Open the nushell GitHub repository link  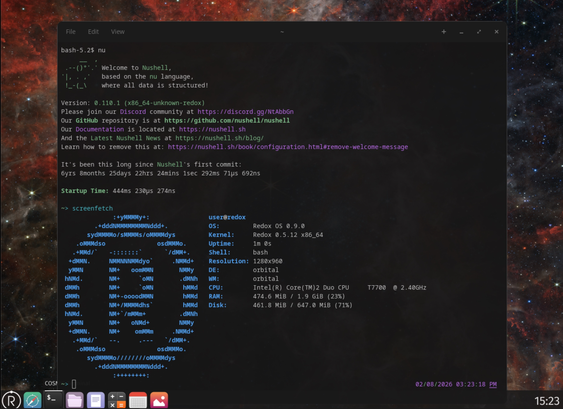pos(227,120)
